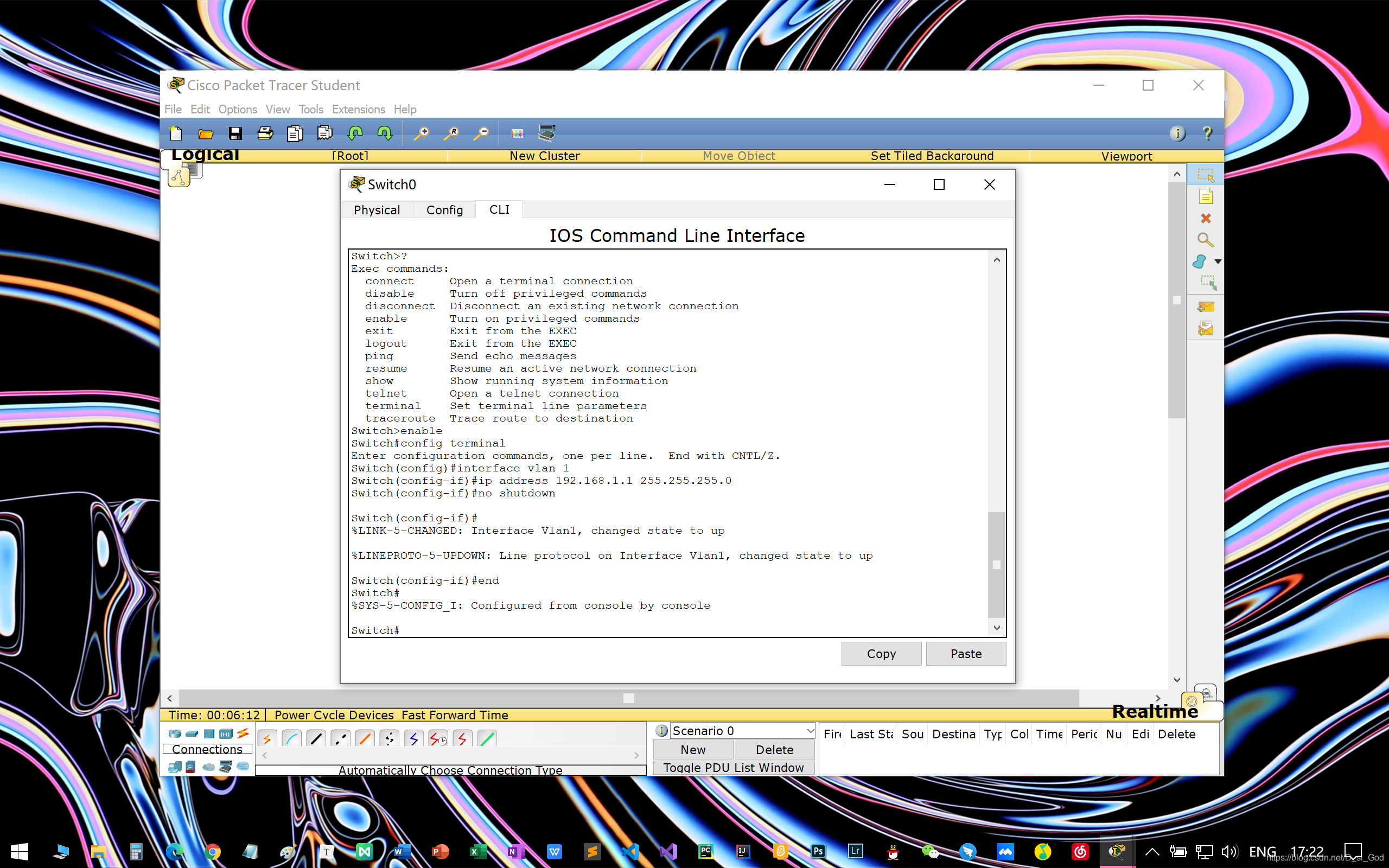The width and height of the screenshot is (1389, 868).
Task: Click the Zoom In magnifier icon
Action: [x=421, y=134]
